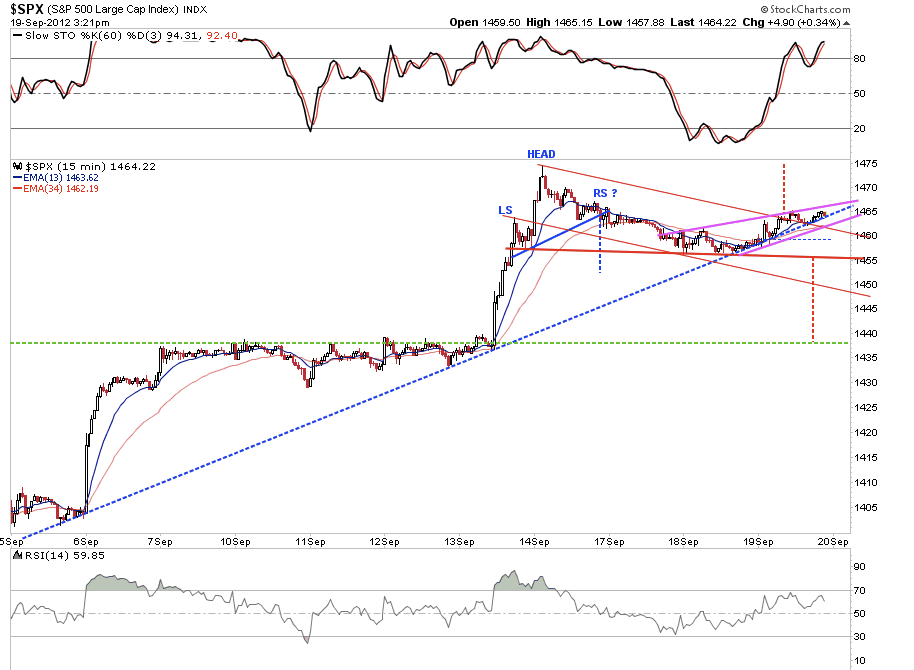Click the 1435 price axis label

point(866,357)
